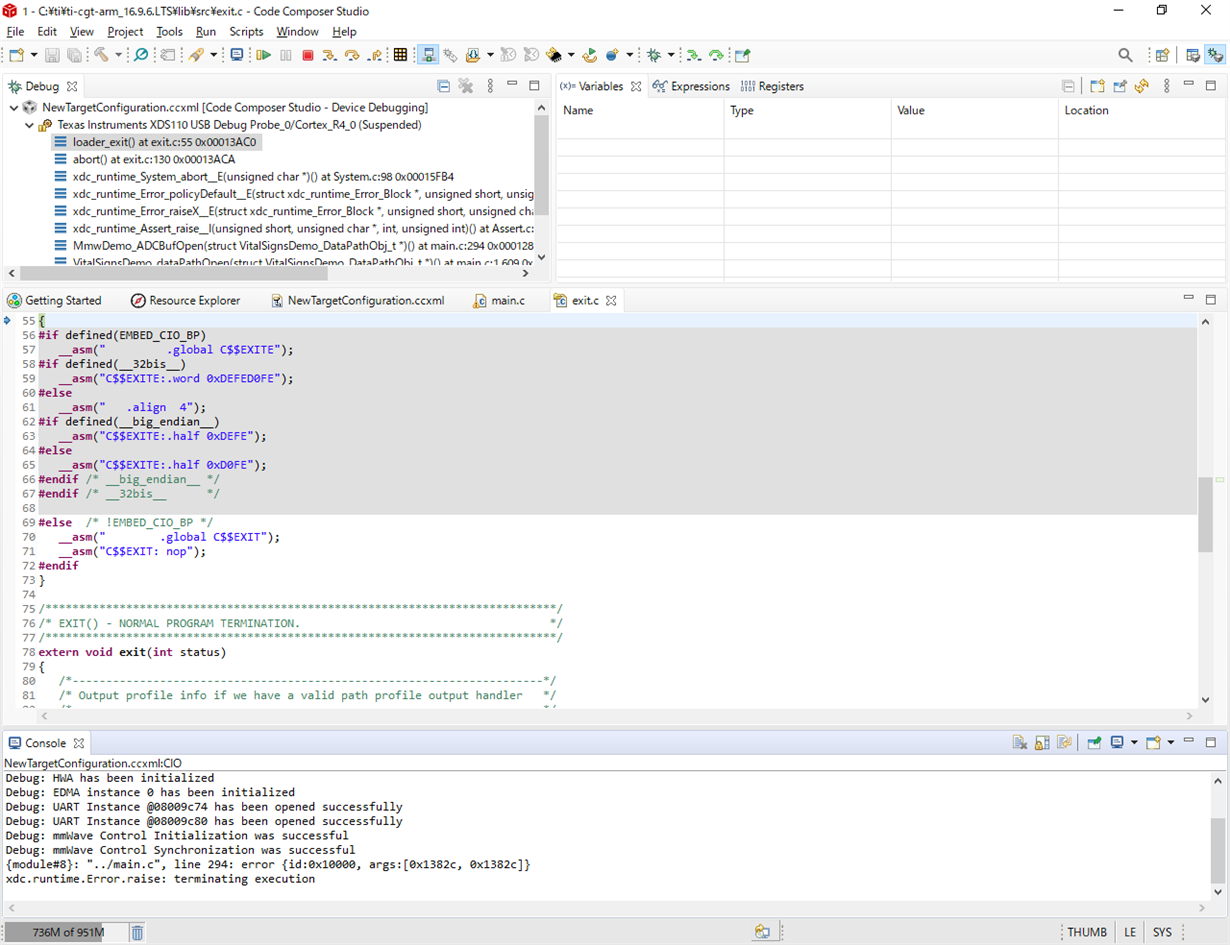Open the New file dropdown arrow

[34, 55]
